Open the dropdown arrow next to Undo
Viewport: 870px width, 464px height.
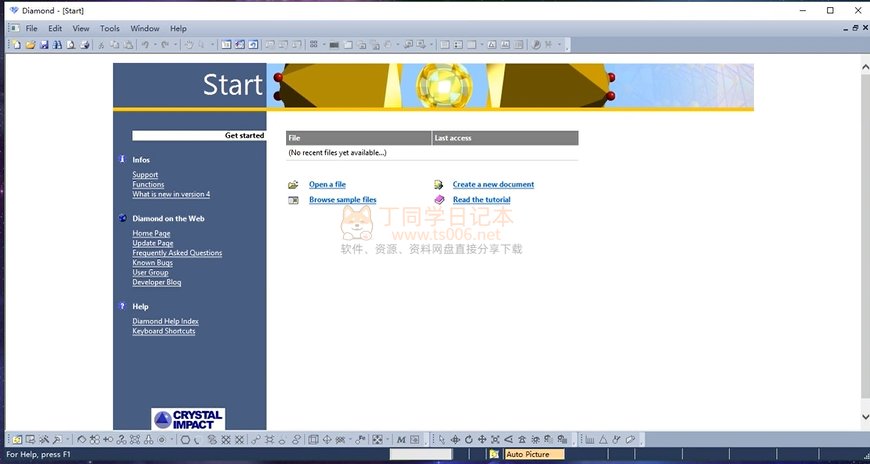coord(157,45)
